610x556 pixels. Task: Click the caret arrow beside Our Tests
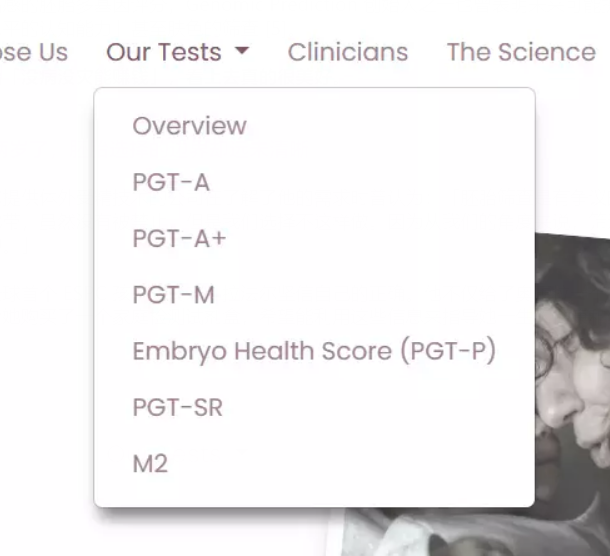[x=242, y=52]
